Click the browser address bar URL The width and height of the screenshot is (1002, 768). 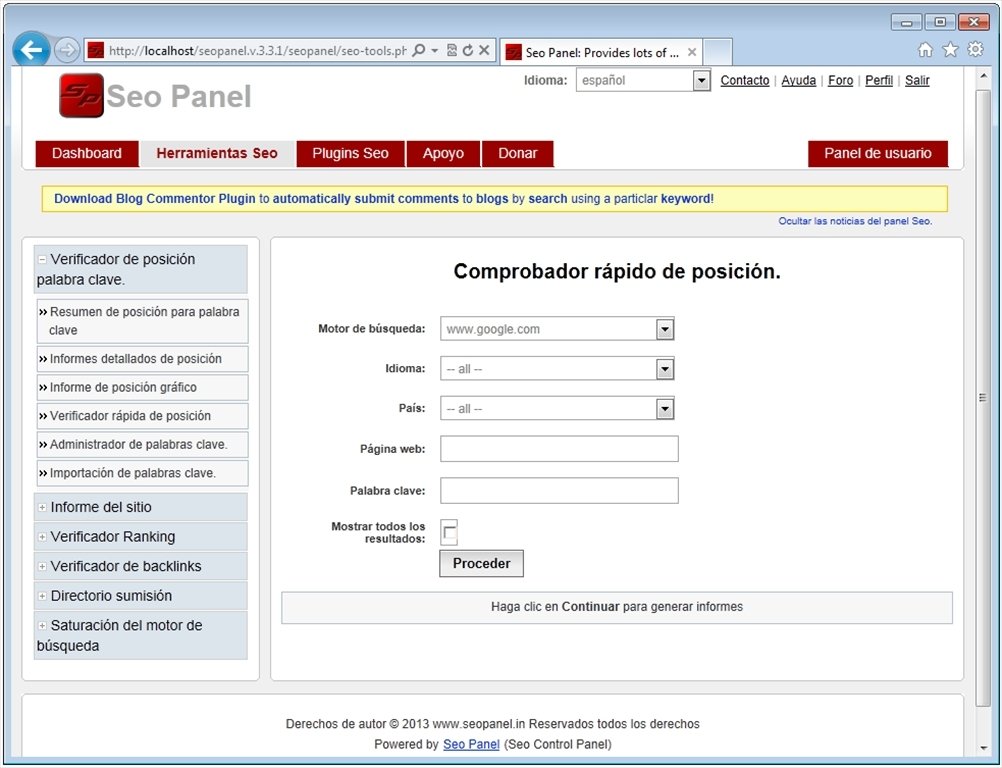[257, 50]
